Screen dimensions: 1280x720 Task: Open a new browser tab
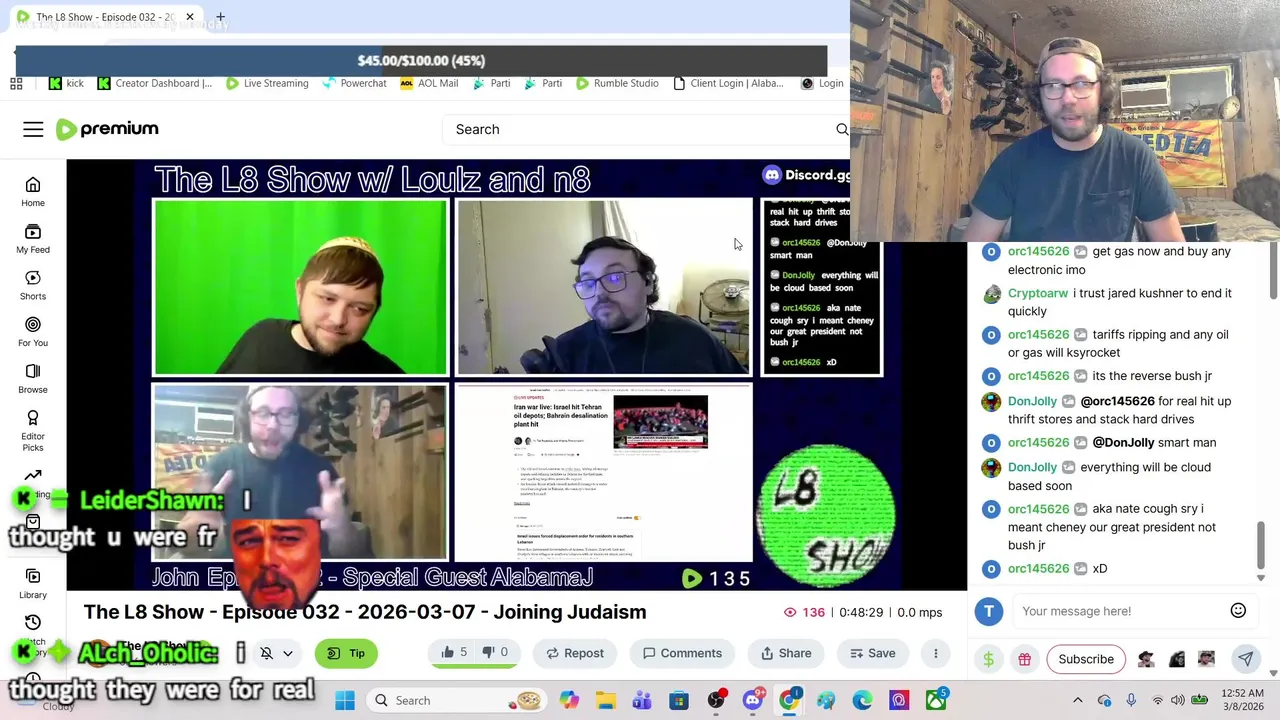pyautogui.click(x=220, y=17)
